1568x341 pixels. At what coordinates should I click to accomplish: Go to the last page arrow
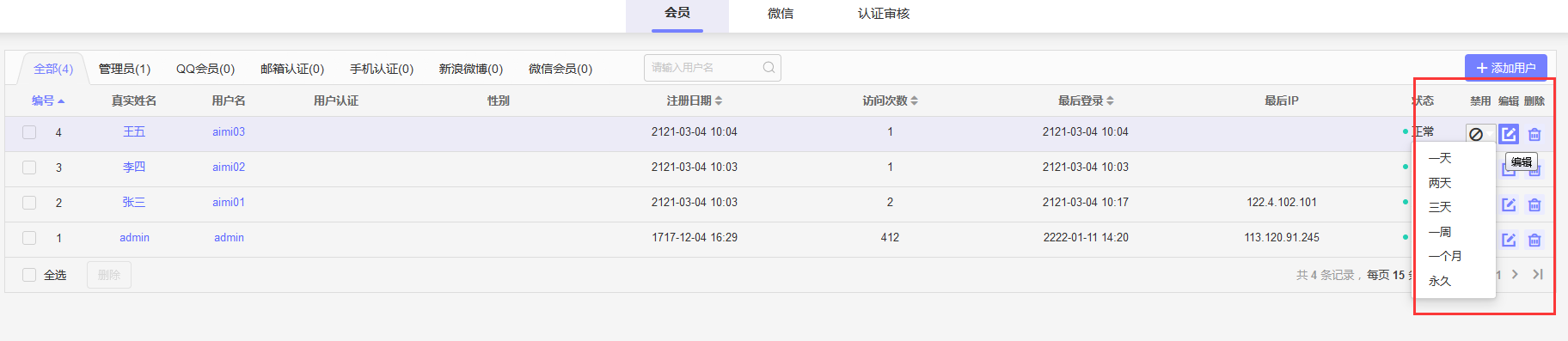[1538, 274]
